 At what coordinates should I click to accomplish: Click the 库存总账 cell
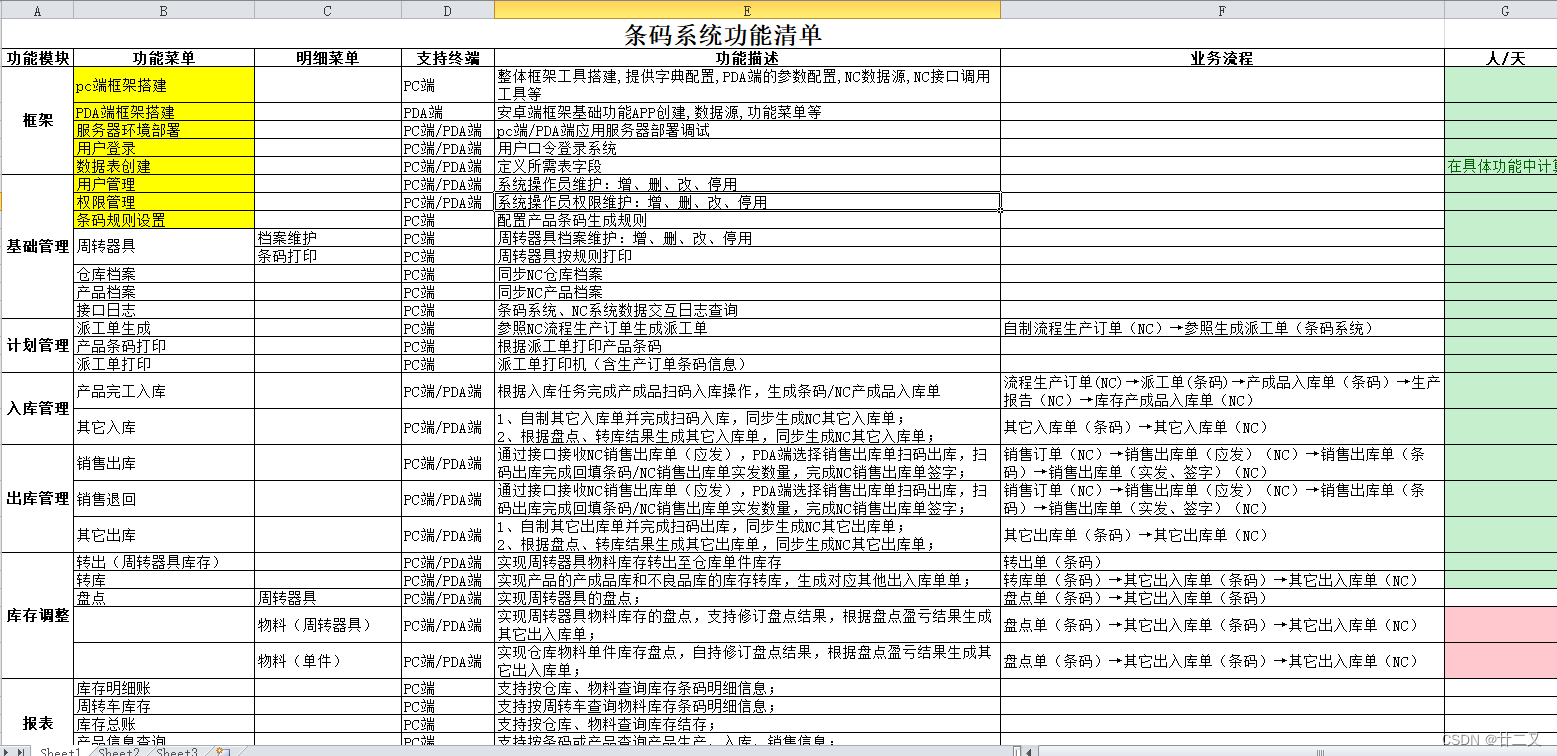(x=164, y=724)
